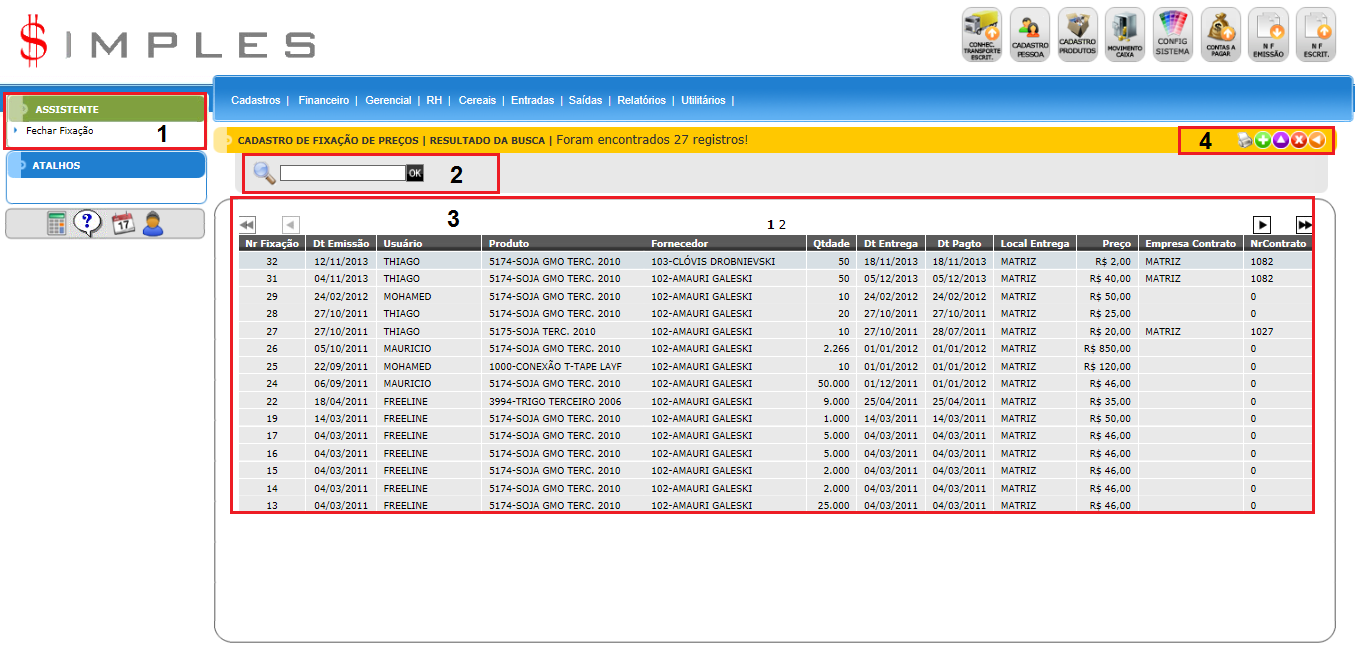Open the calendar icon in sidebar
The height and width of the screenshot is (647, 1355).
(122, 224)
